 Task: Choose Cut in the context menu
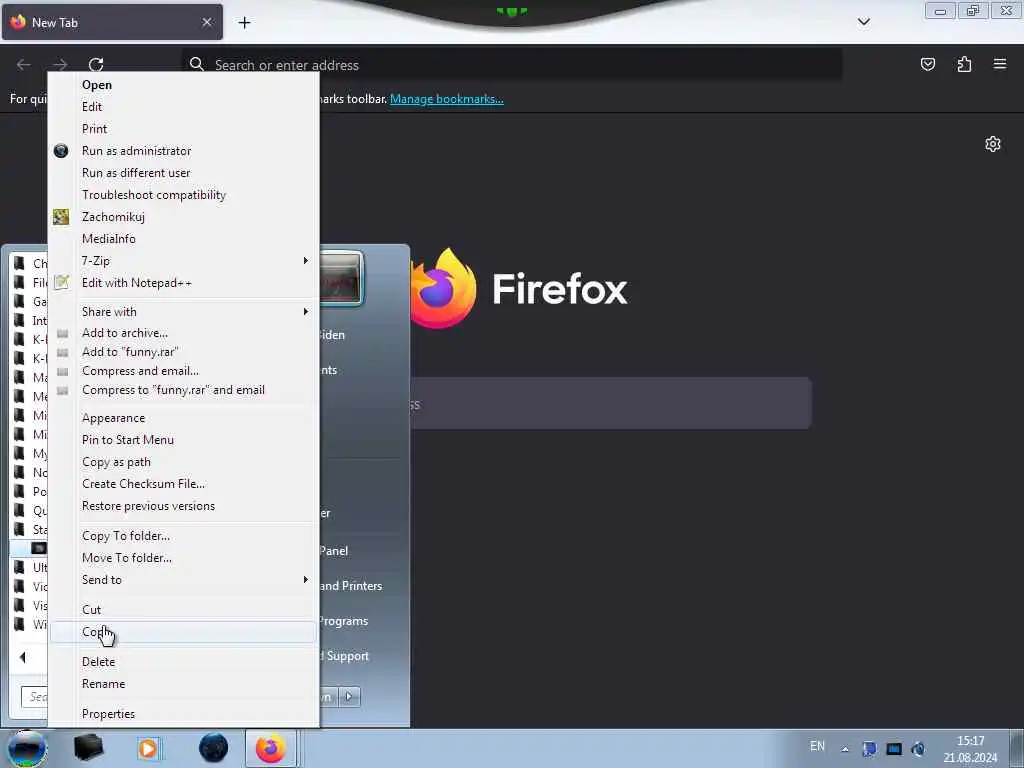coord(184,609)
